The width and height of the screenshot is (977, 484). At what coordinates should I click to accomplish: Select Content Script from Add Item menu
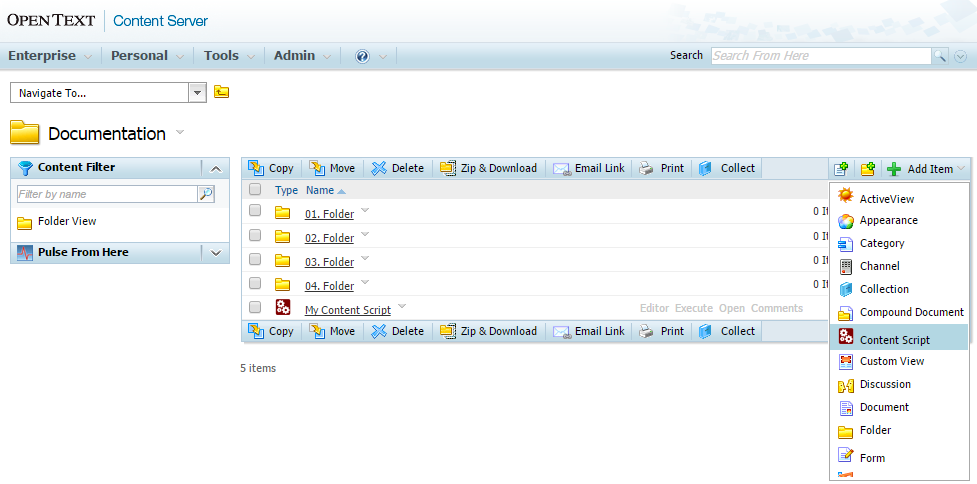899,337
